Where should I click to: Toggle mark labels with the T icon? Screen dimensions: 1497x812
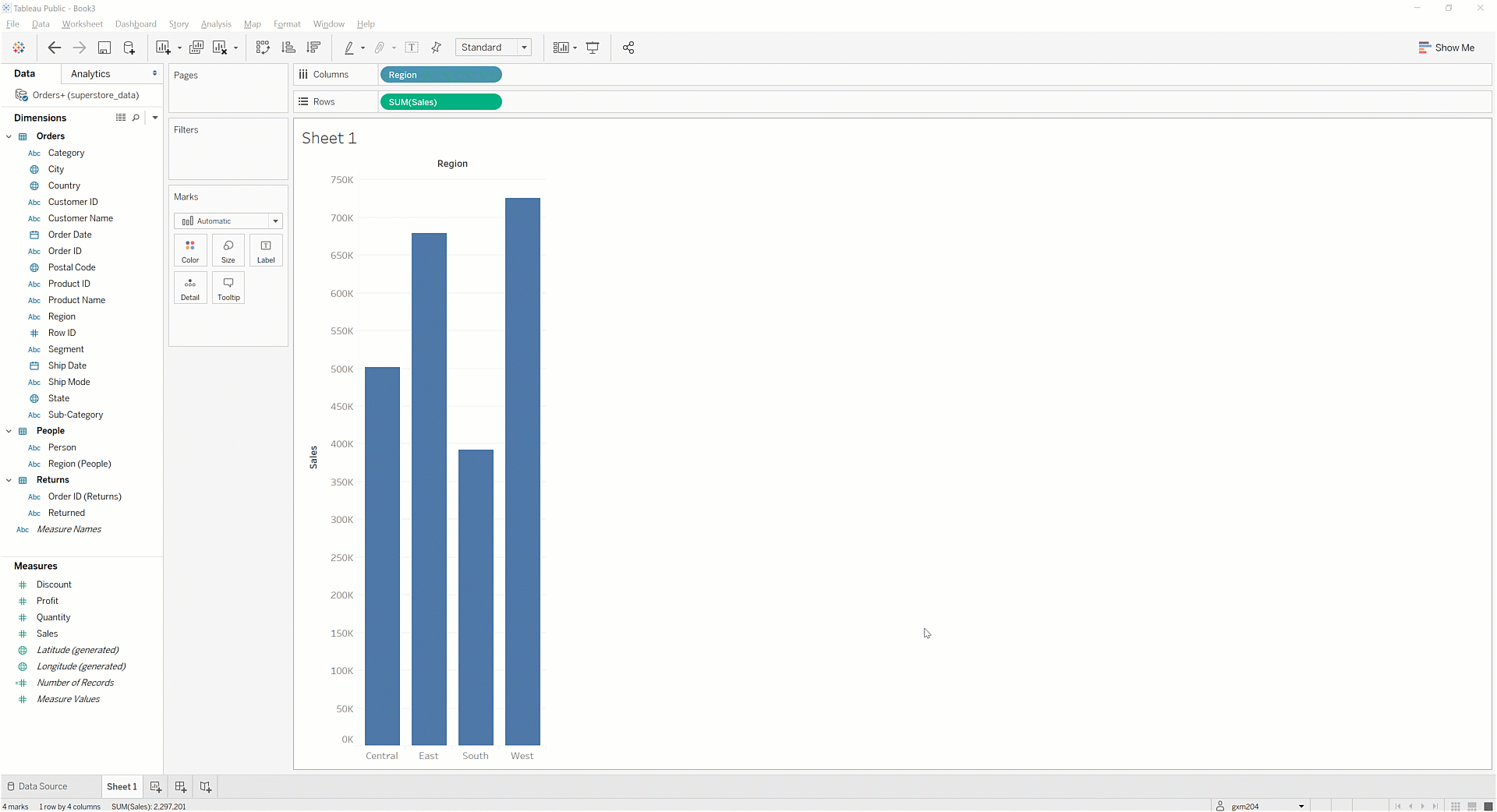coord(412,48)
